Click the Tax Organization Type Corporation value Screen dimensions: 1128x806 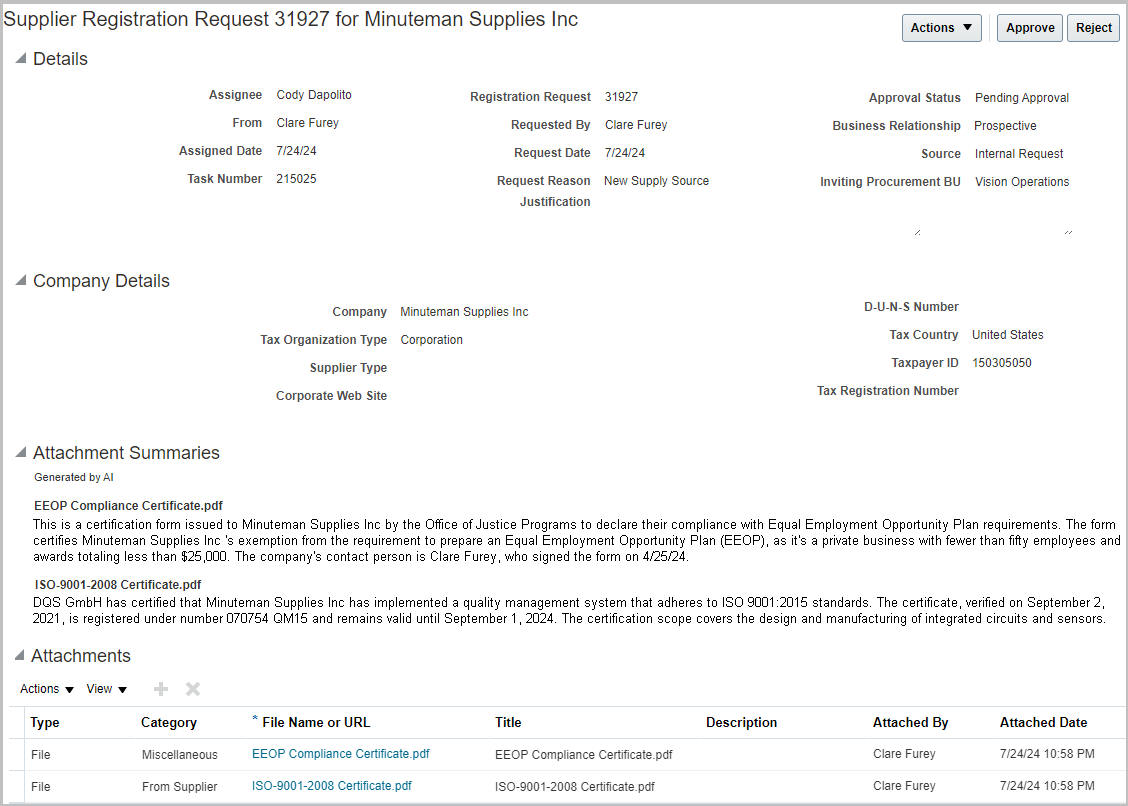(432, 340)
